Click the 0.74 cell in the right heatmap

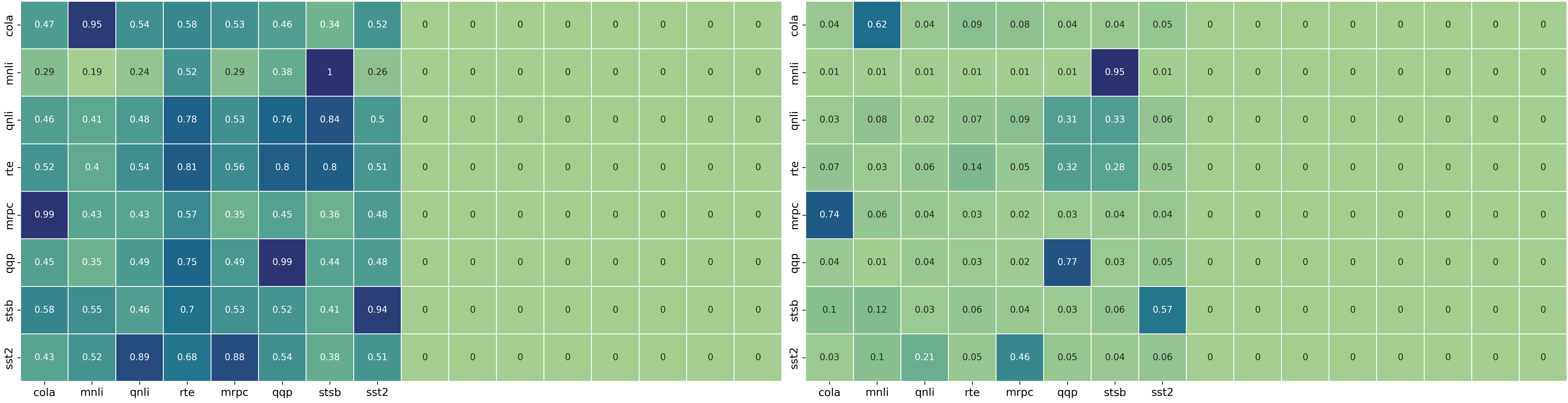click(829, 214)
